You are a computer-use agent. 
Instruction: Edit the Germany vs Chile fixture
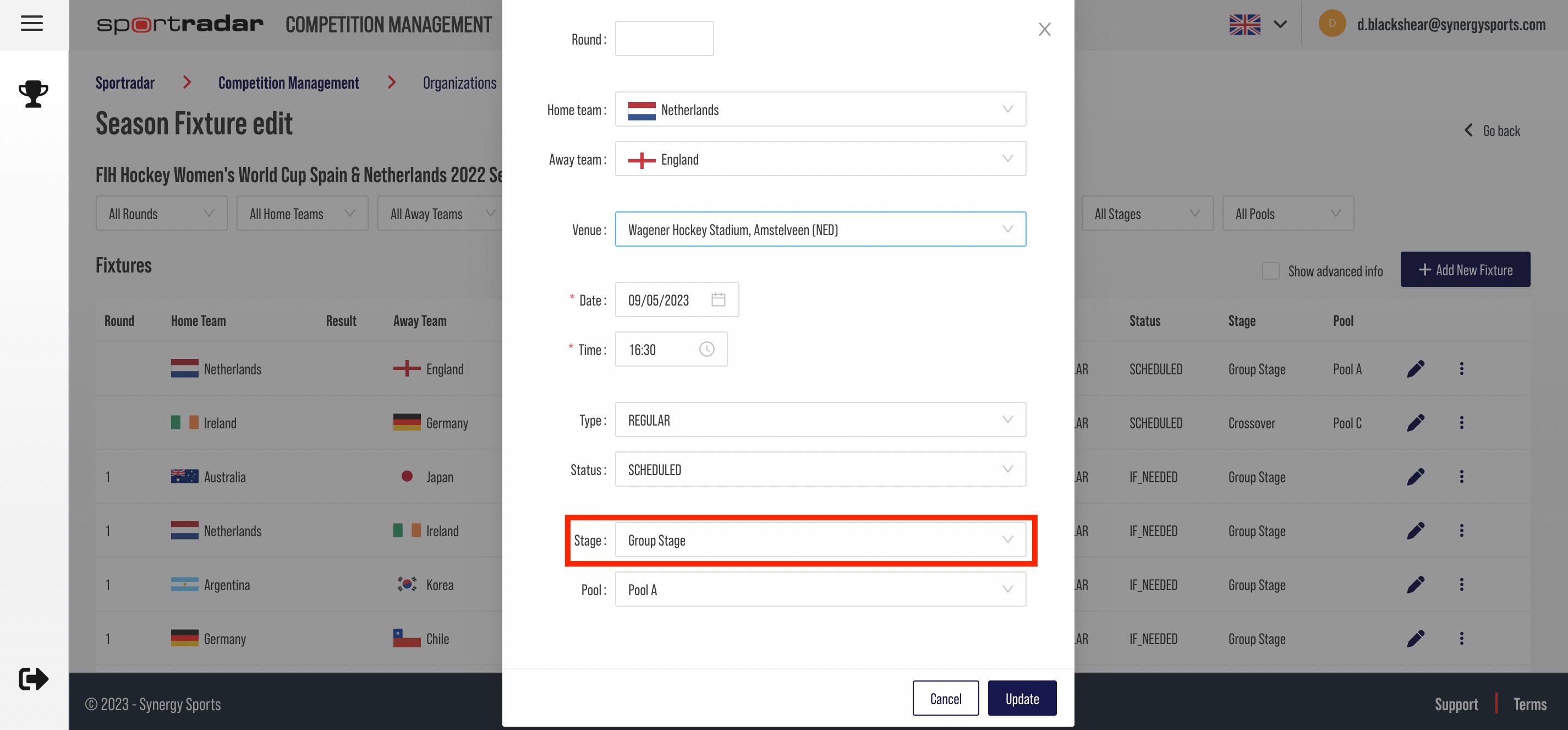point(1416,638)
